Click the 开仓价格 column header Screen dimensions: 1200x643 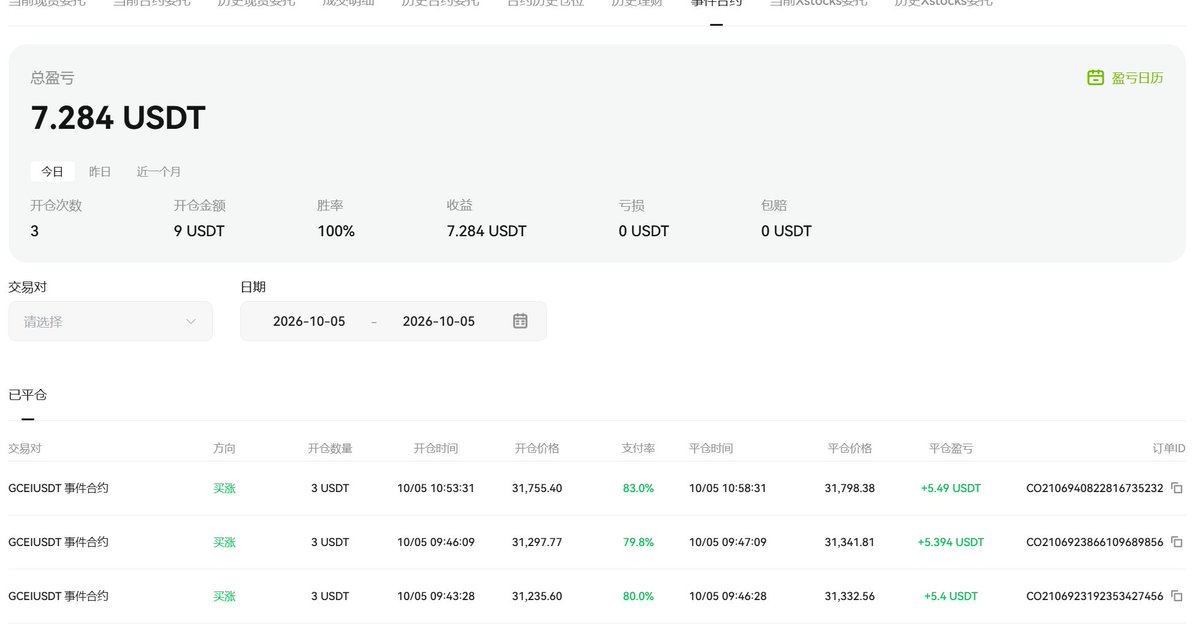pyautogui.click(x=537, y=449)
